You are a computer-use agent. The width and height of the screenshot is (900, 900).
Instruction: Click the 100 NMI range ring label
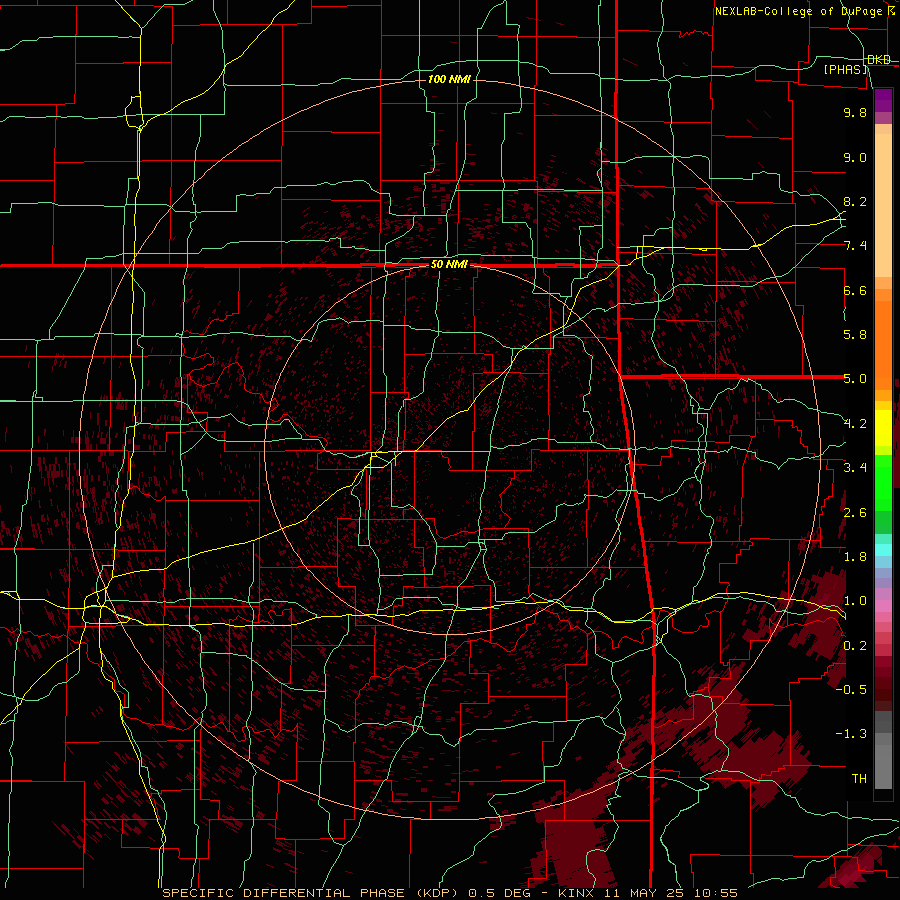pos(449,79)
